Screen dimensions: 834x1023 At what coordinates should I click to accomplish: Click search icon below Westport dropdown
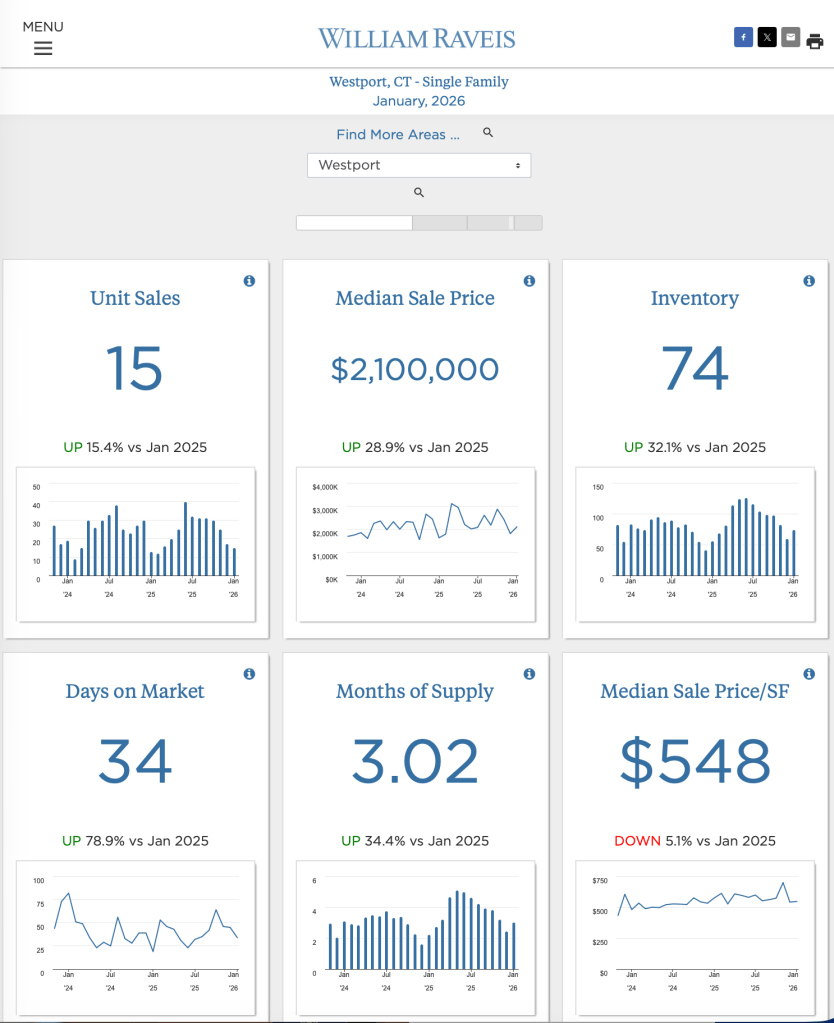click(x=419, y=192)
